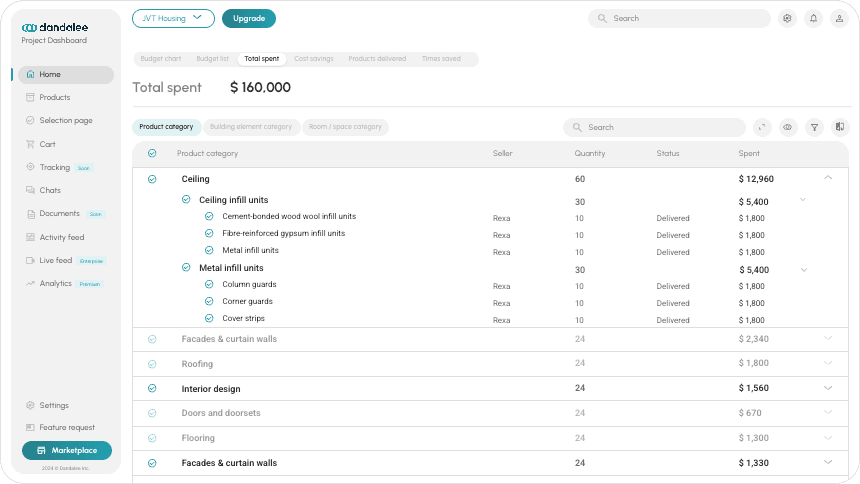Image resolution: width=860 pixels, height=484 pixels.
Task: Toggle the Interior design row checkbox
Action: pos(152,388)
